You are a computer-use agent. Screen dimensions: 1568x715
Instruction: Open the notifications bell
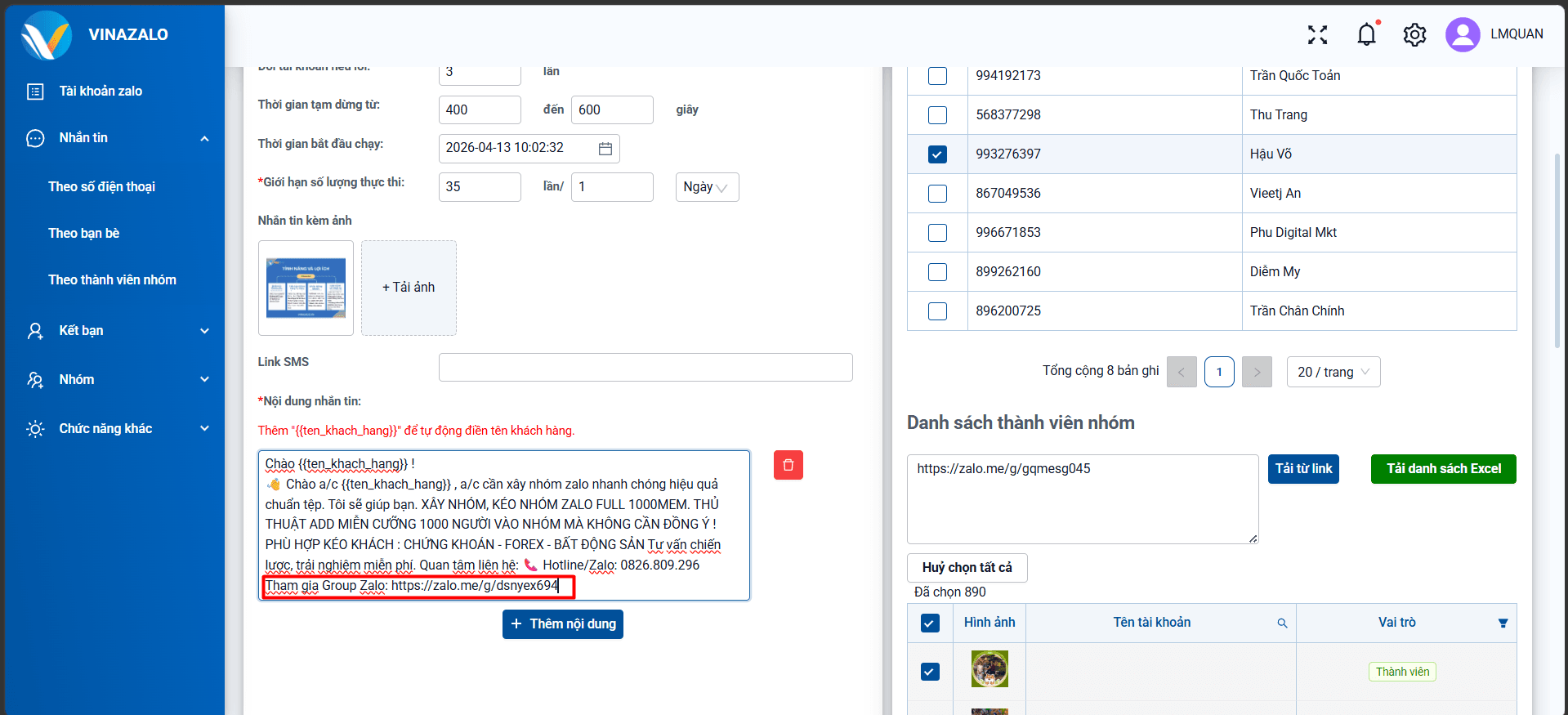(x=1367, y=34)
